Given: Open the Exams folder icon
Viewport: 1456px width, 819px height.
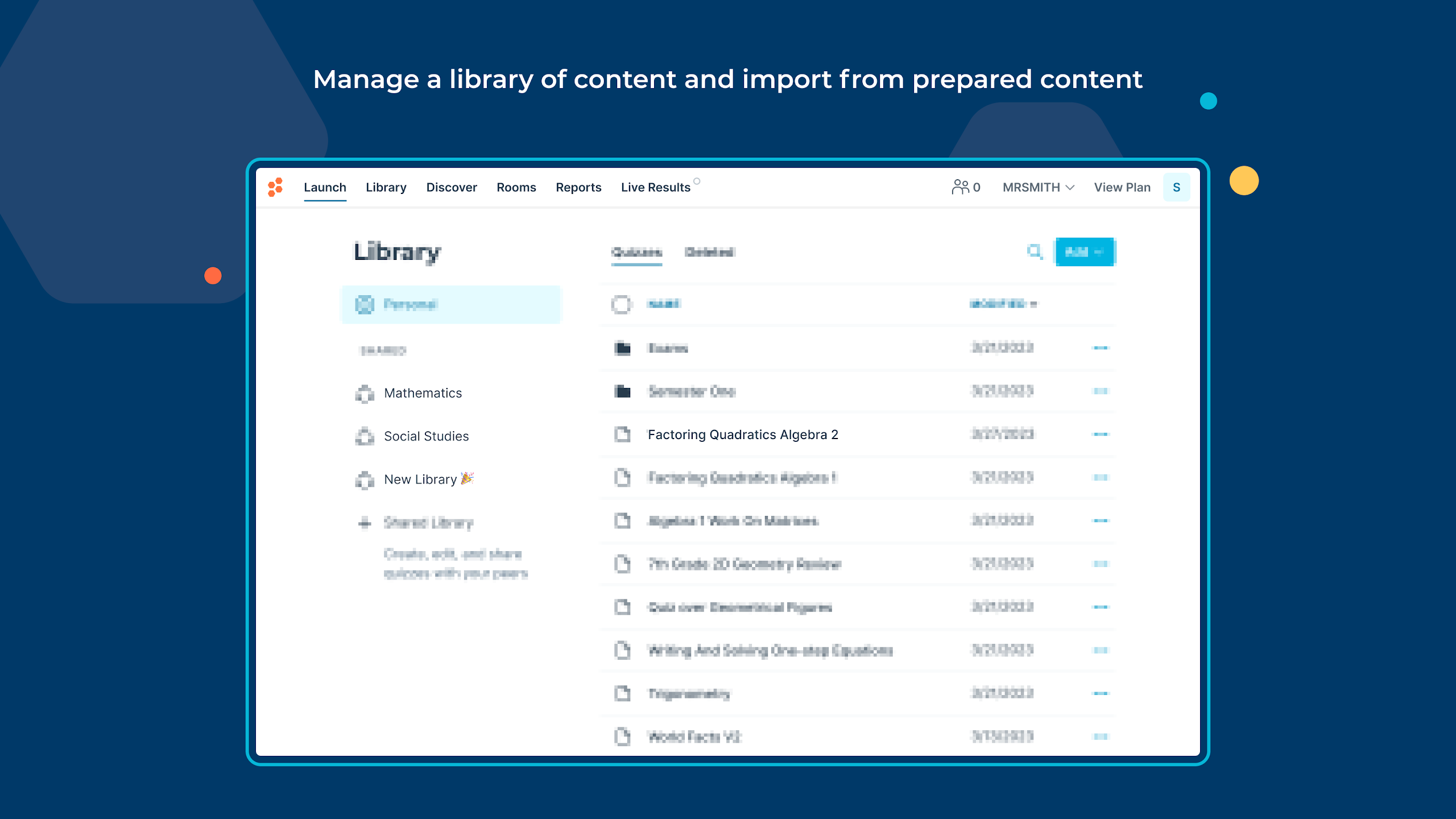Looking at the screenshot, I should pos(623,348).
